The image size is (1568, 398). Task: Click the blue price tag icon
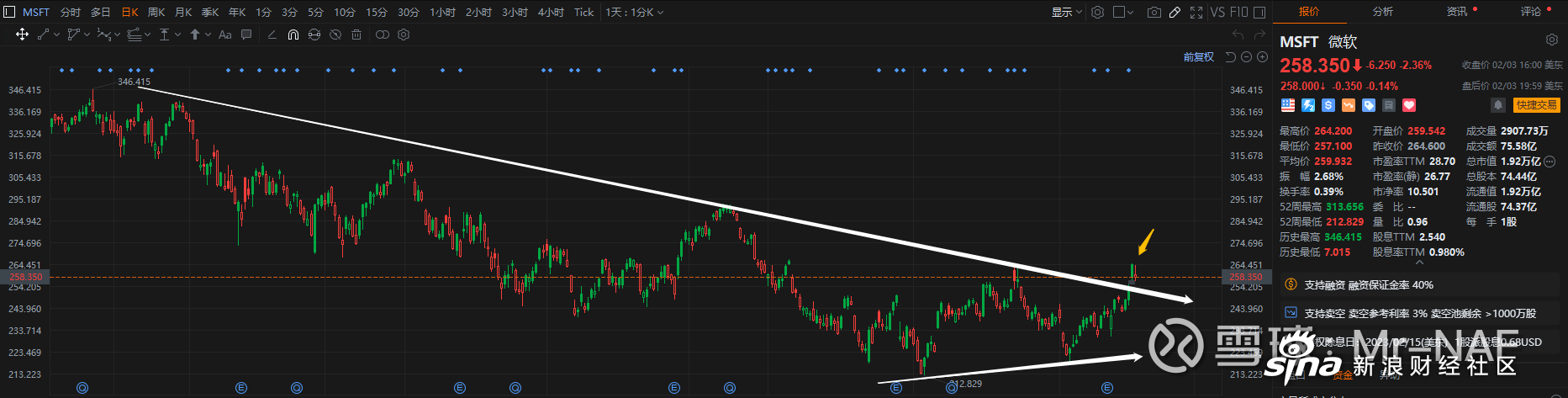click(1369, 105)
